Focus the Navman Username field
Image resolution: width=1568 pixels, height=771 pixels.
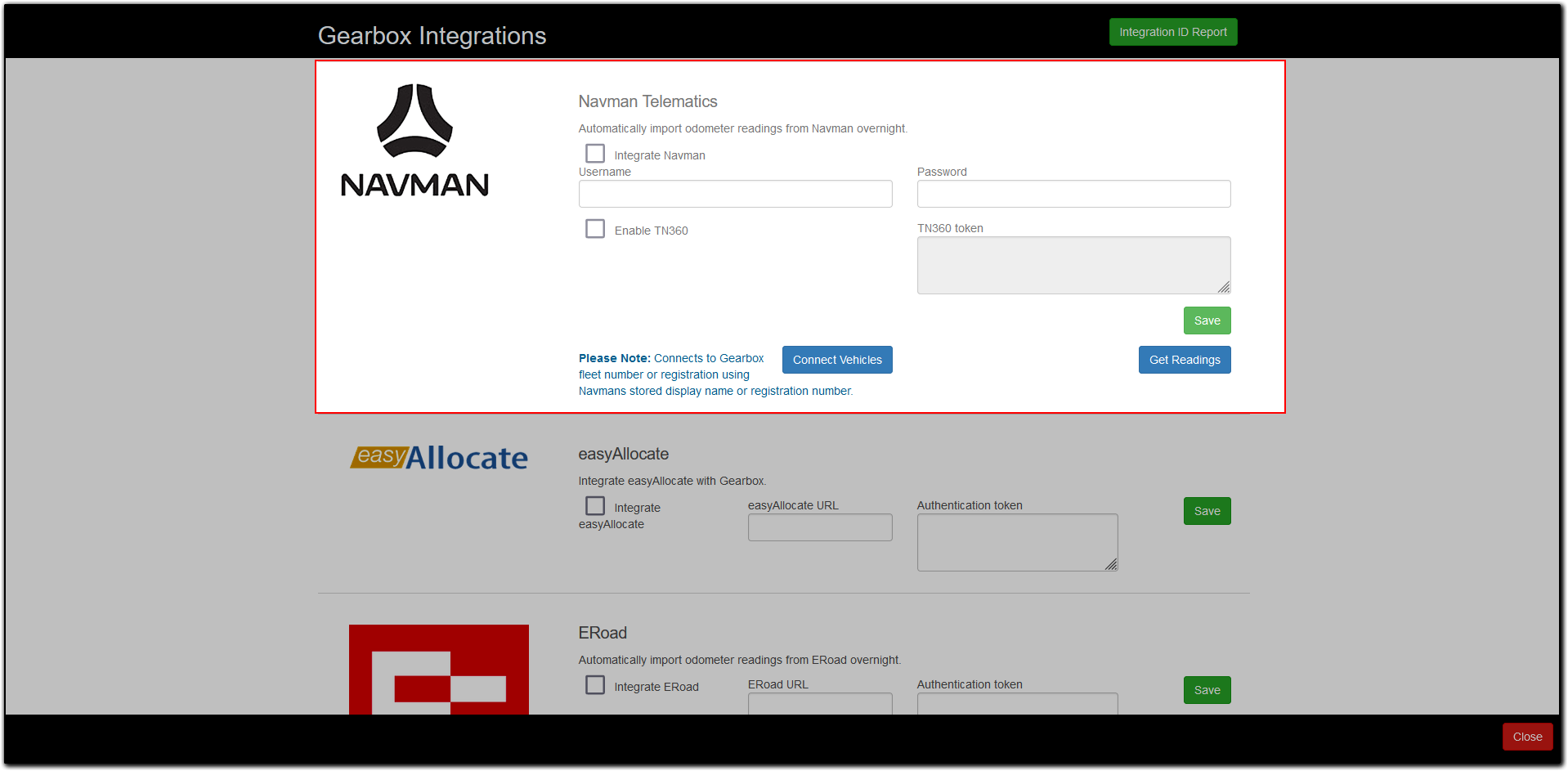click(735, 194)
